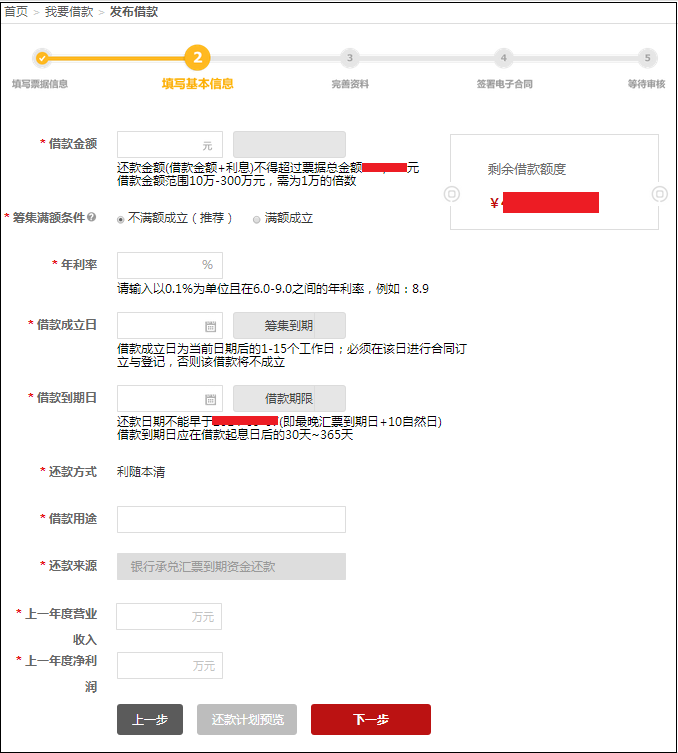This screenshot has height=753, width=678.
Task: Click help icon next to 筹集满额条件
Action: click(x=92, y=217)
